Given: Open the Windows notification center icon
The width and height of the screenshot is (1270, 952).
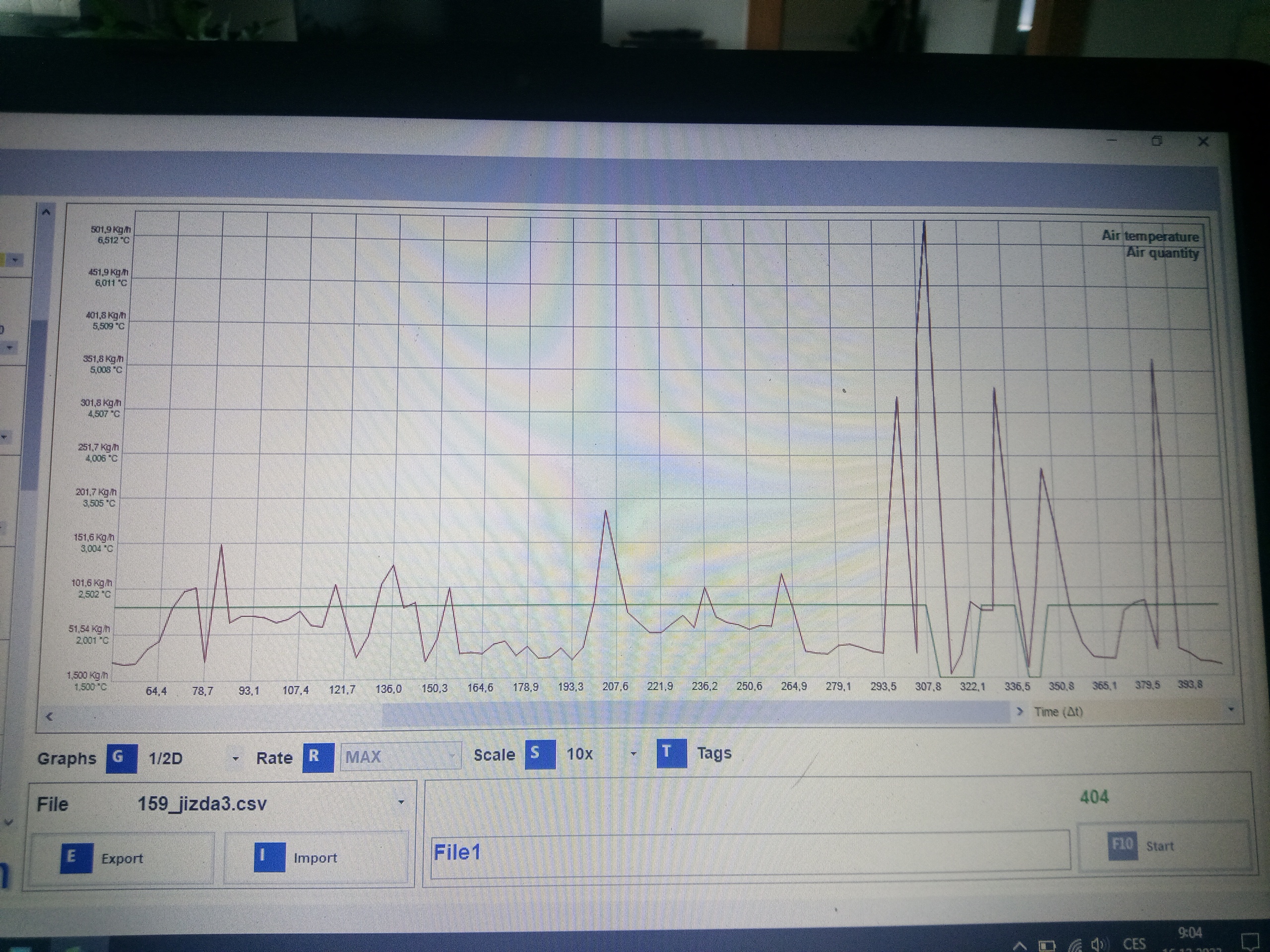Looking at the screenshot, I should 1249,942.
